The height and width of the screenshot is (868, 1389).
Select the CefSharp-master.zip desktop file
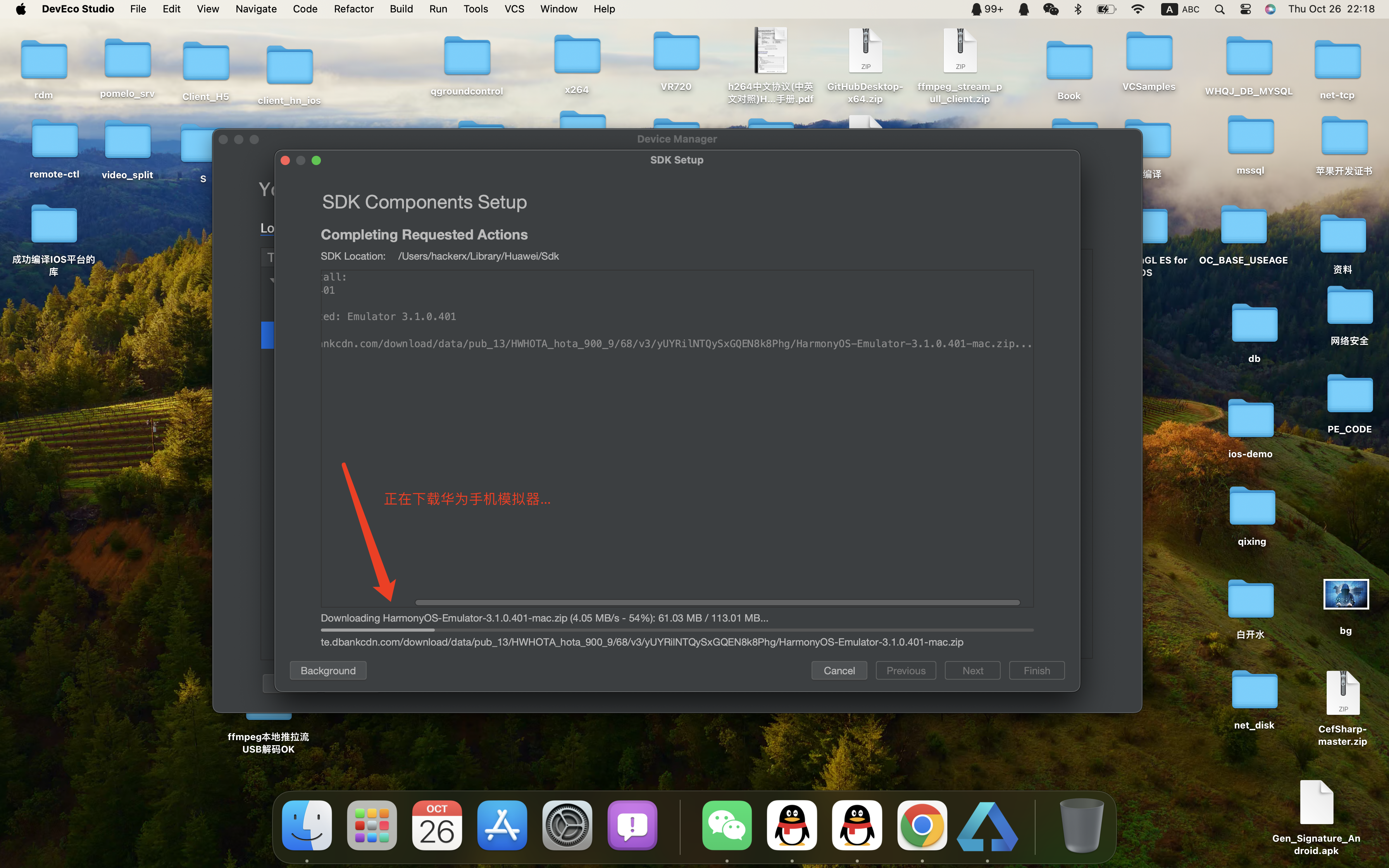[x=1342, y=694]
